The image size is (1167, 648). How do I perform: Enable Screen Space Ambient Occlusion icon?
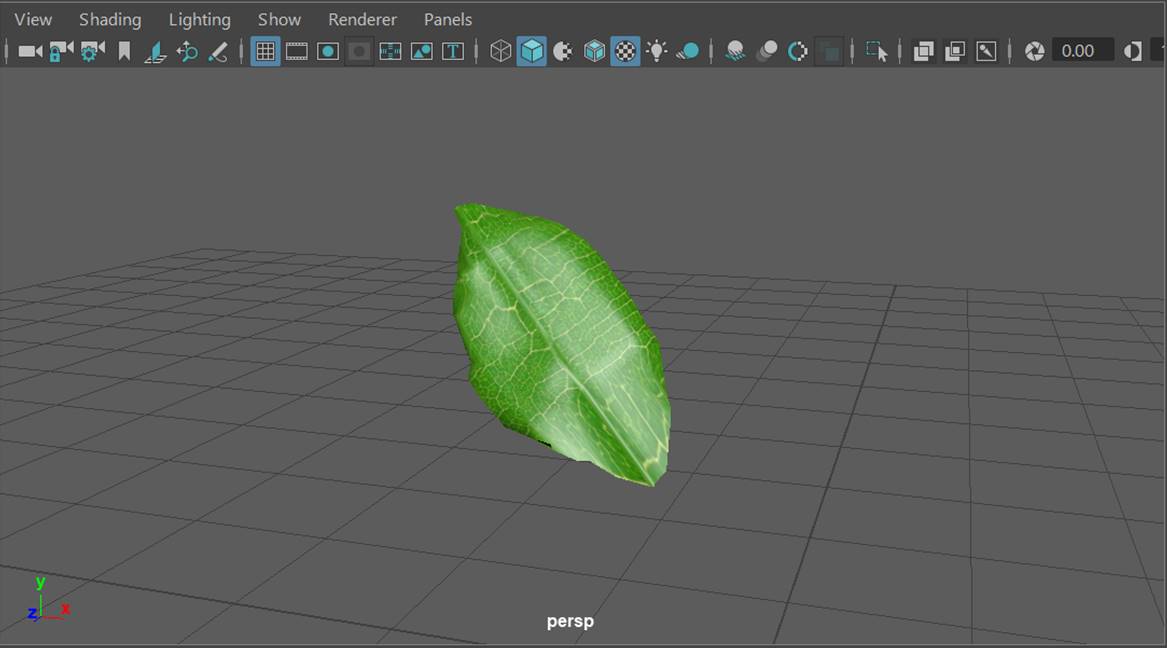coord(735,51)
